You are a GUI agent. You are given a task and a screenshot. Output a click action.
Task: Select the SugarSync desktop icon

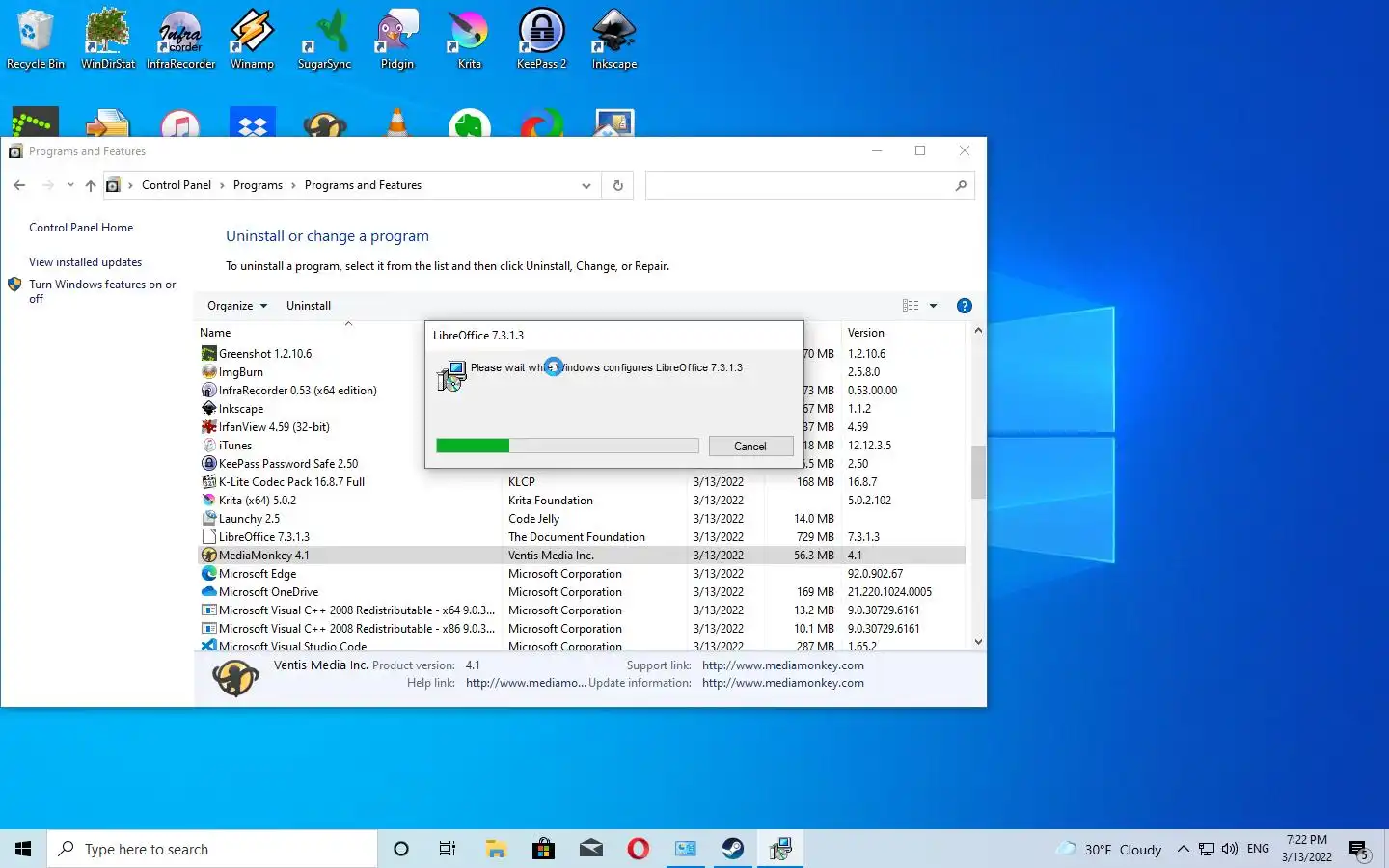click(x=324, y=39)
